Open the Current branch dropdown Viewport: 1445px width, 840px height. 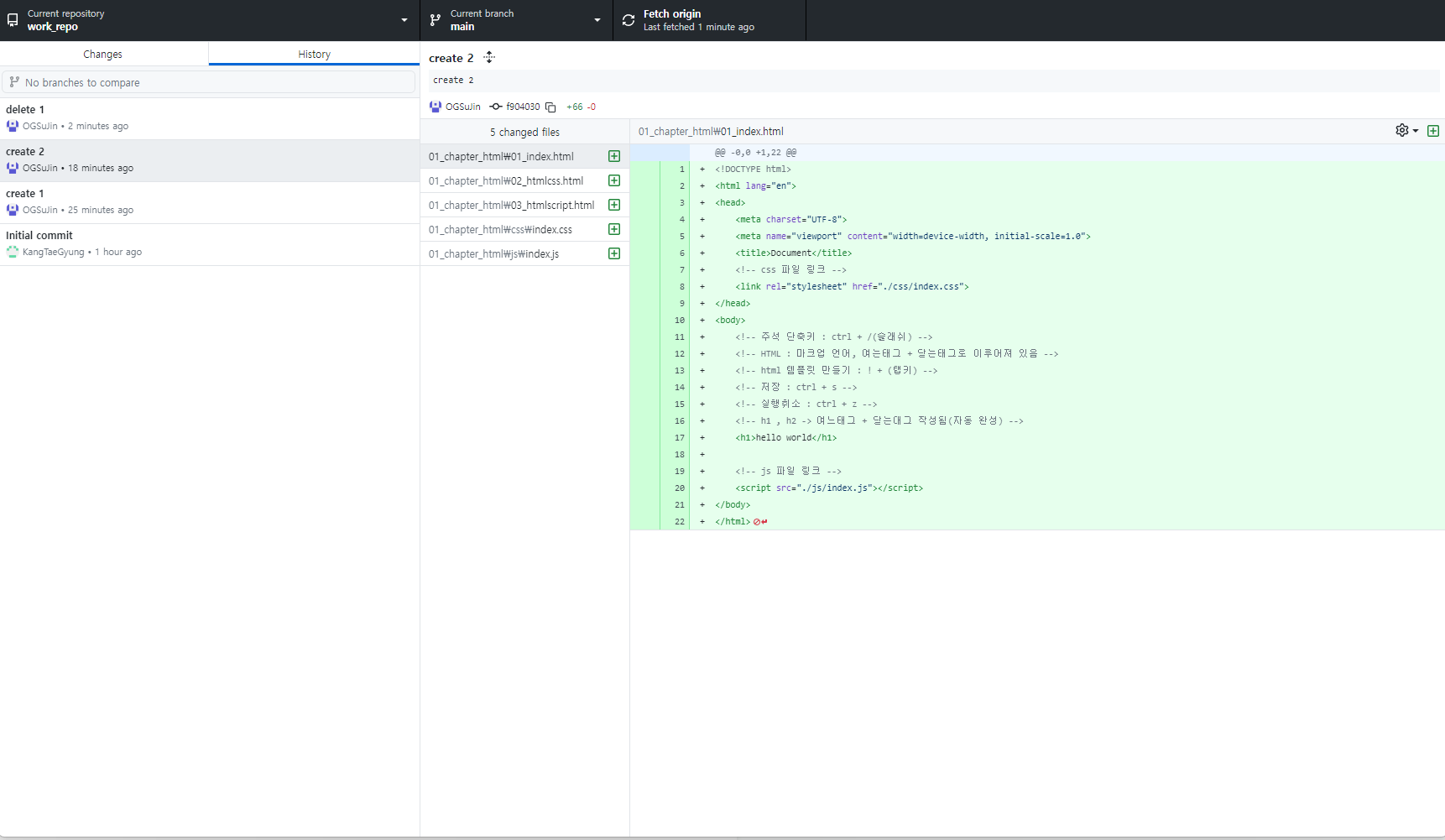click(x=515, y=20)
